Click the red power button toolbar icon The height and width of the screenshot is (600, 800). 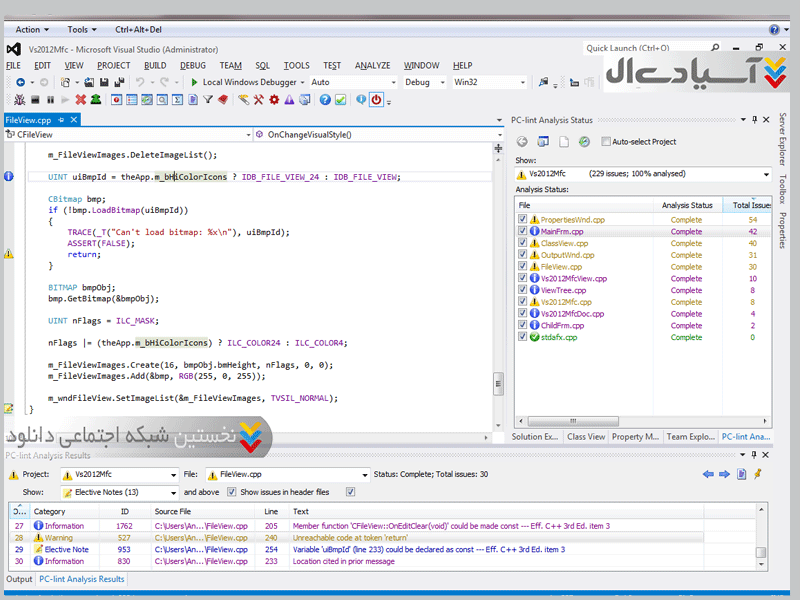[377, 100]
